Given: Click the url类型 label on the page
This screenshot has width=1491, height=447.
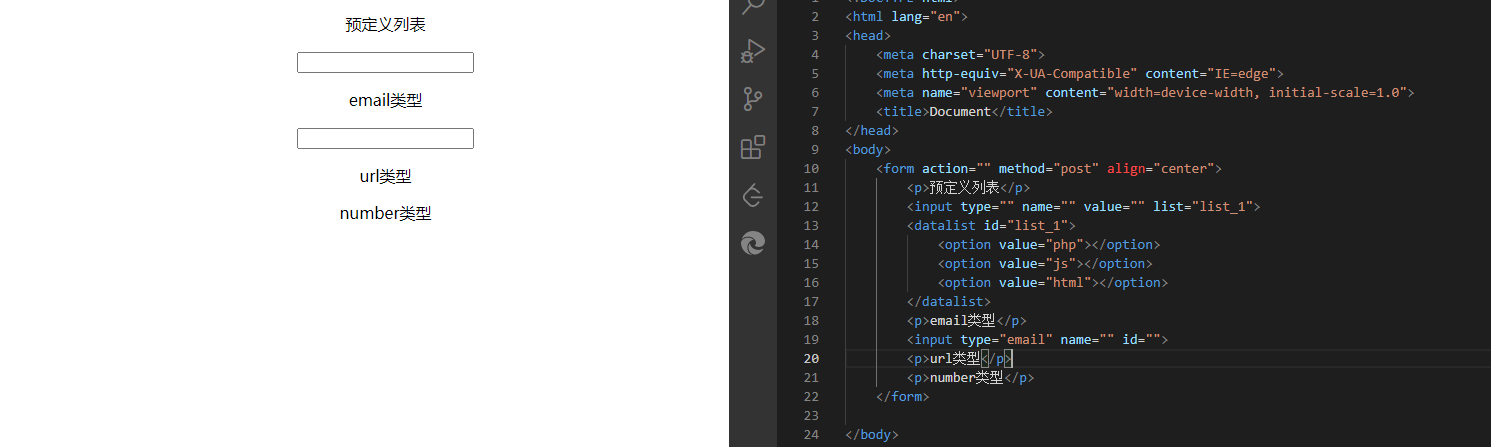Looking at the screenshot, I should [x=385, y=177].
